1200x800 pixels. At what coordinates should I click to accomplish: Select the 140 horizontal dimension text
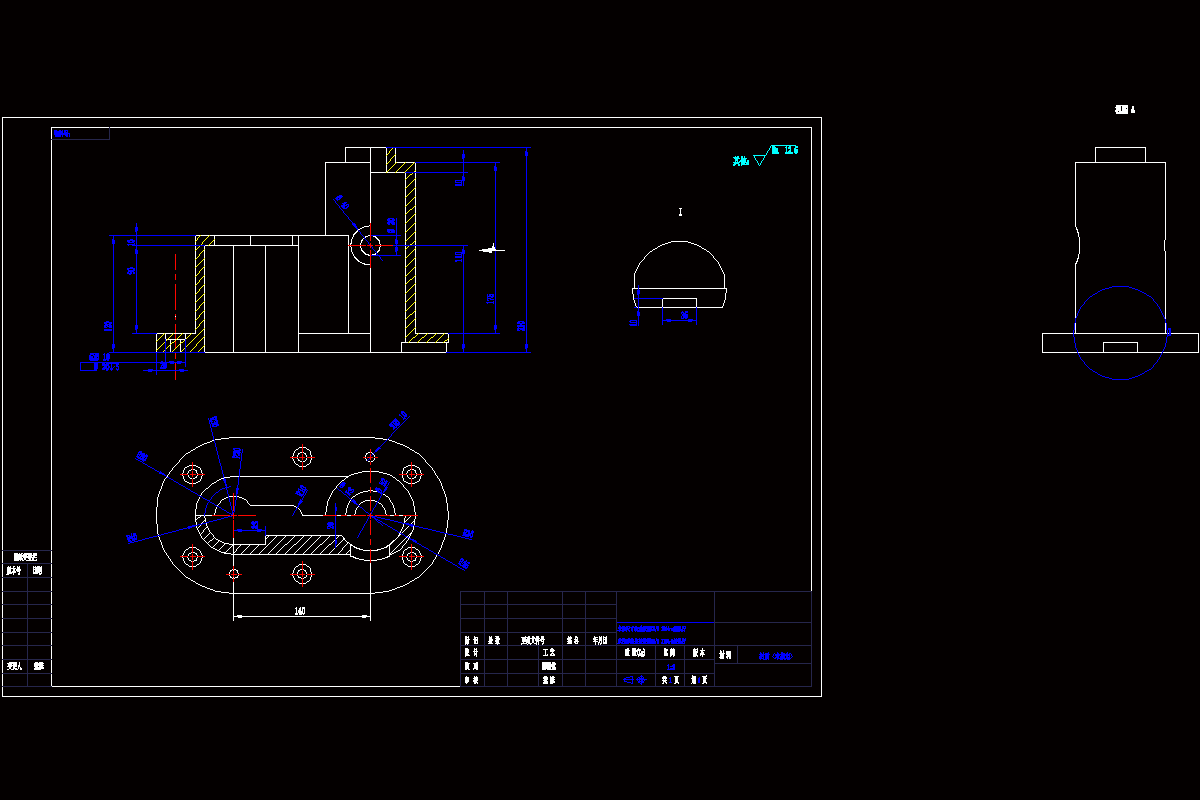300,610
